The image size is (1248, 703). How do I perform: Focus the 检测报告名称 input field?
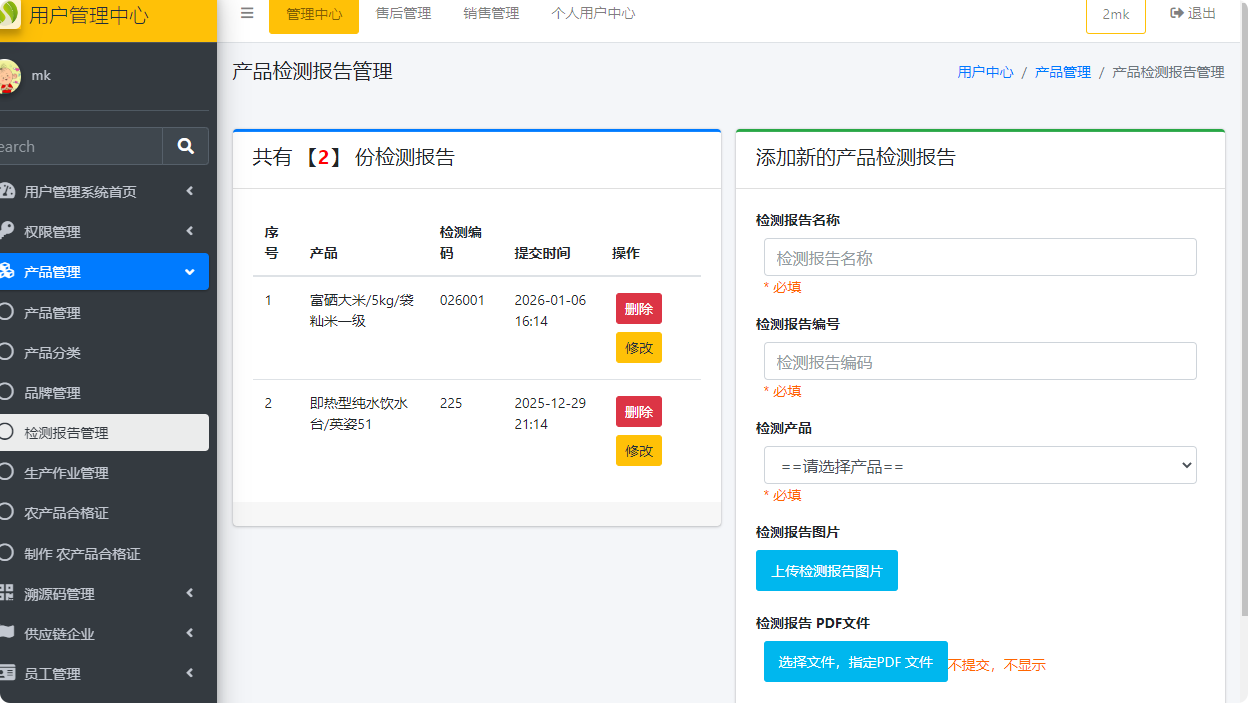(980, 257)
